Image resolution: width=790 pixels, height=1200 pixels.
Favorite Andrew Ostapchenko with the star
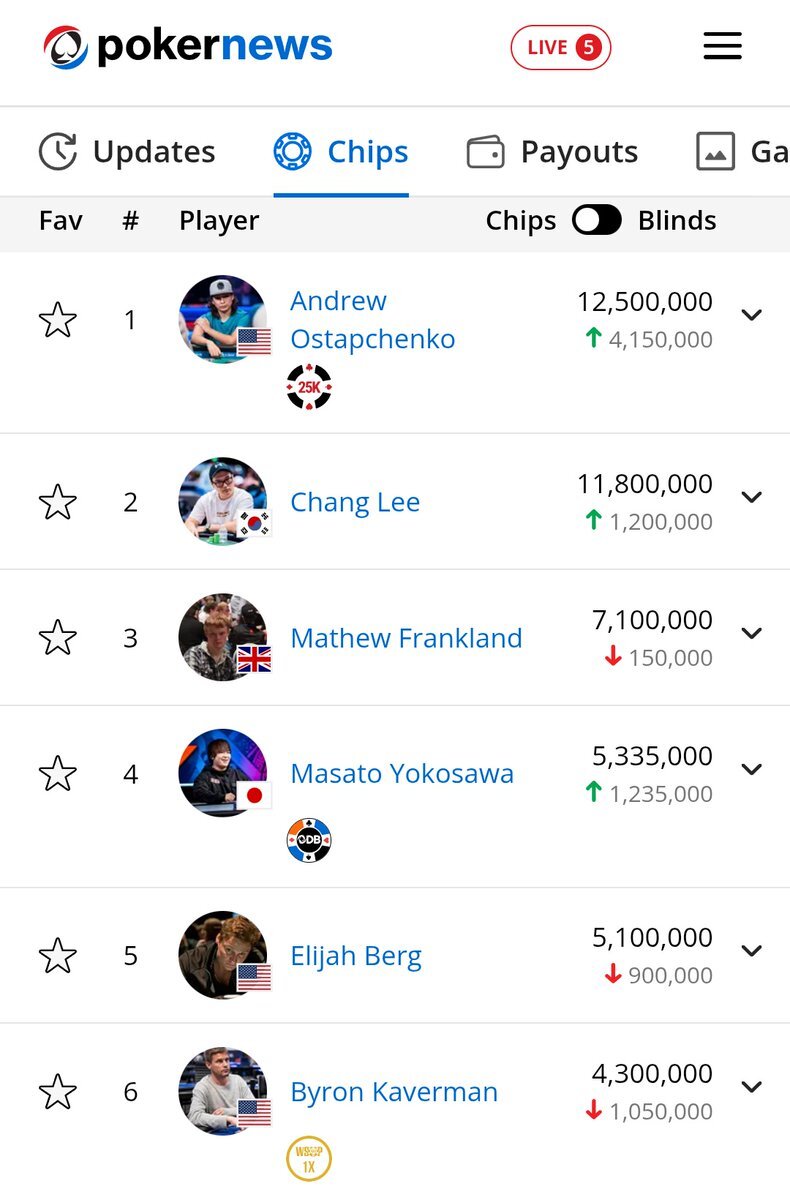click(57, 320)
